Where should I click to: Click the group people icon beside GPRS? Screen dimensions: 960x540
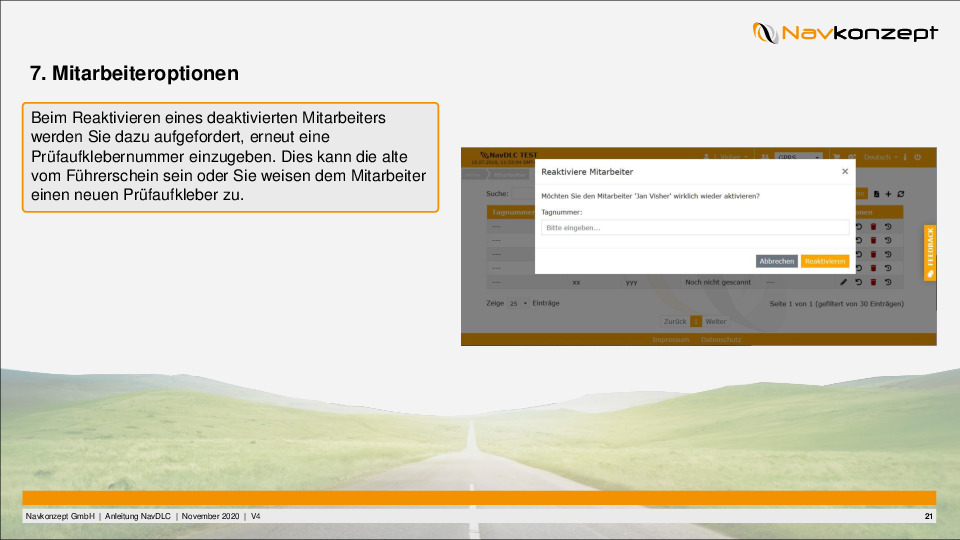pos(765,157)
